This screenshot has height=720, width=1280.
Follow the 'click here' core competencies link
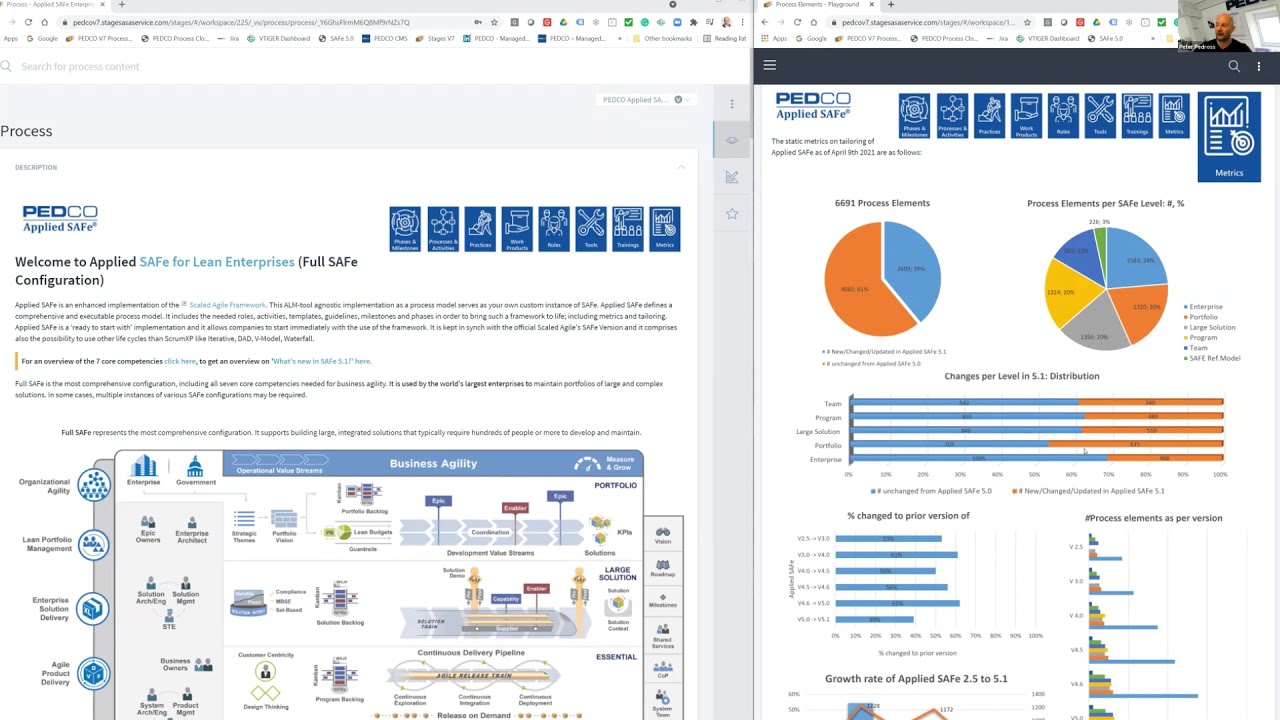[x=180, y=361]
